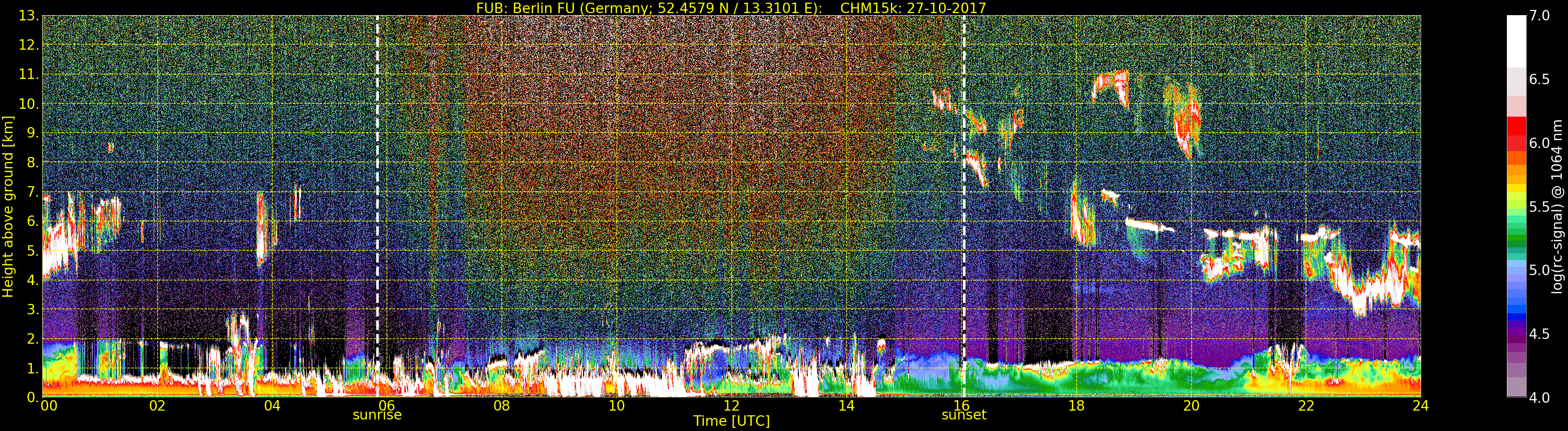Click the colorbar tick label '5.0'
The image size is (1568, 431).
pos(1539,270)
